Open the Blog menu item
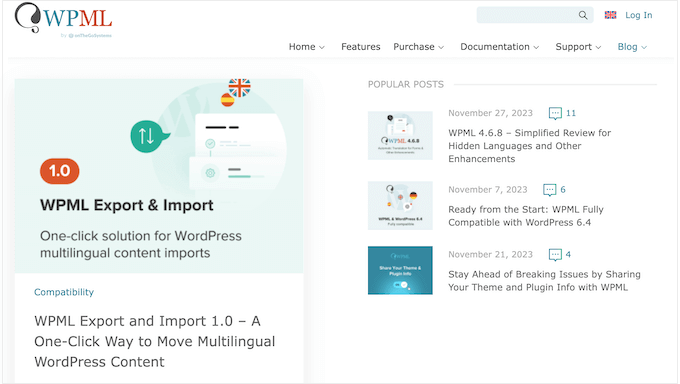 [627, 47]
